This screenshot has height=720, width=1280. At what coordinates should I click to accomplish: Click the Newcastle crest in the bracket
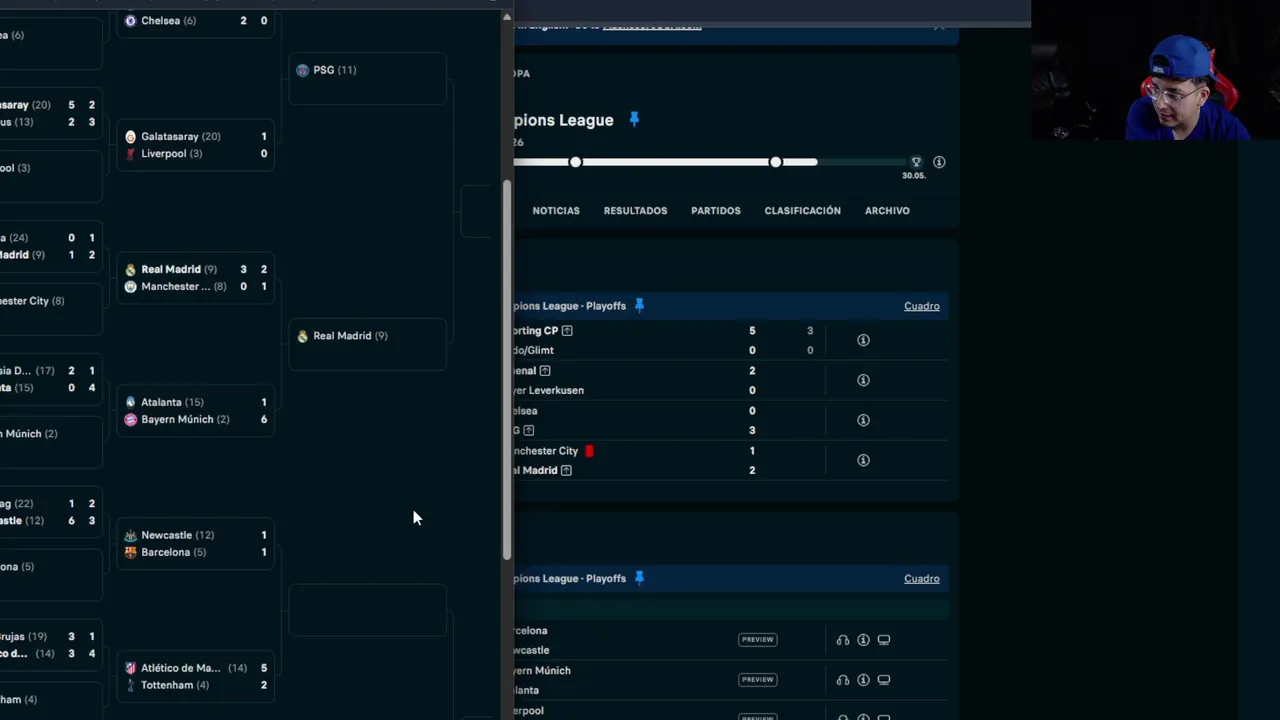(x=130, y=535)
